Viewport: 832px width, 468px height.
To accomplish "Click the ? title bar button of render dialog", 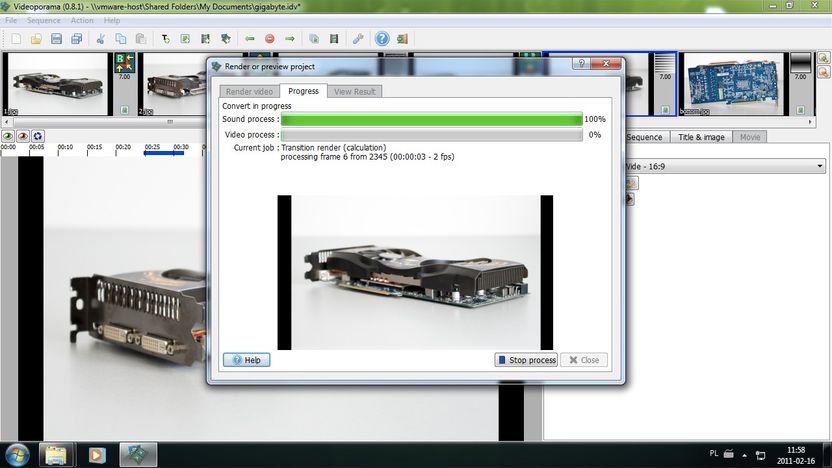I will pos(581,64).
